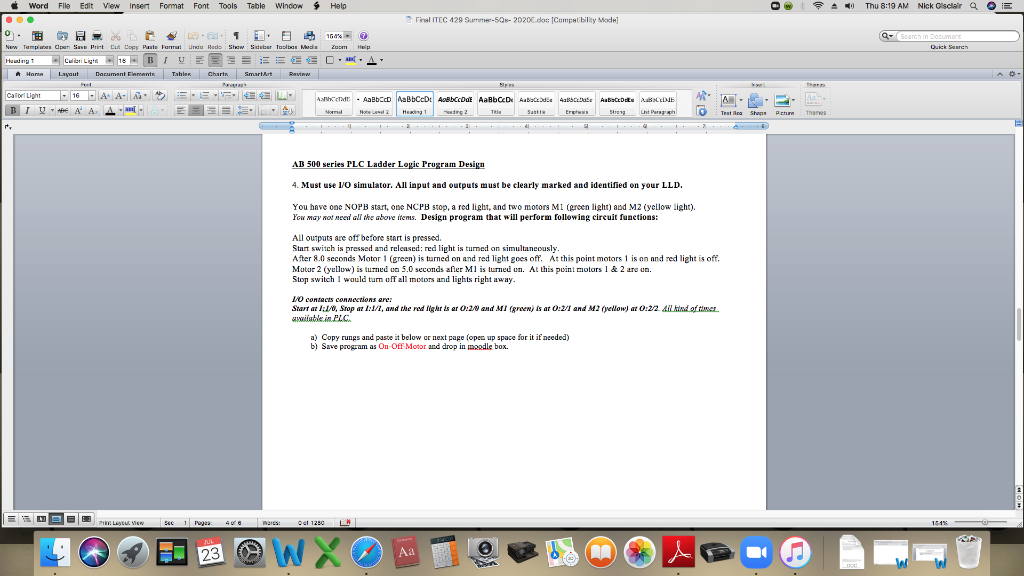1024x576 pixels.
Task: Insert a Picture using the ribbon
Action: tap(783, 100)
